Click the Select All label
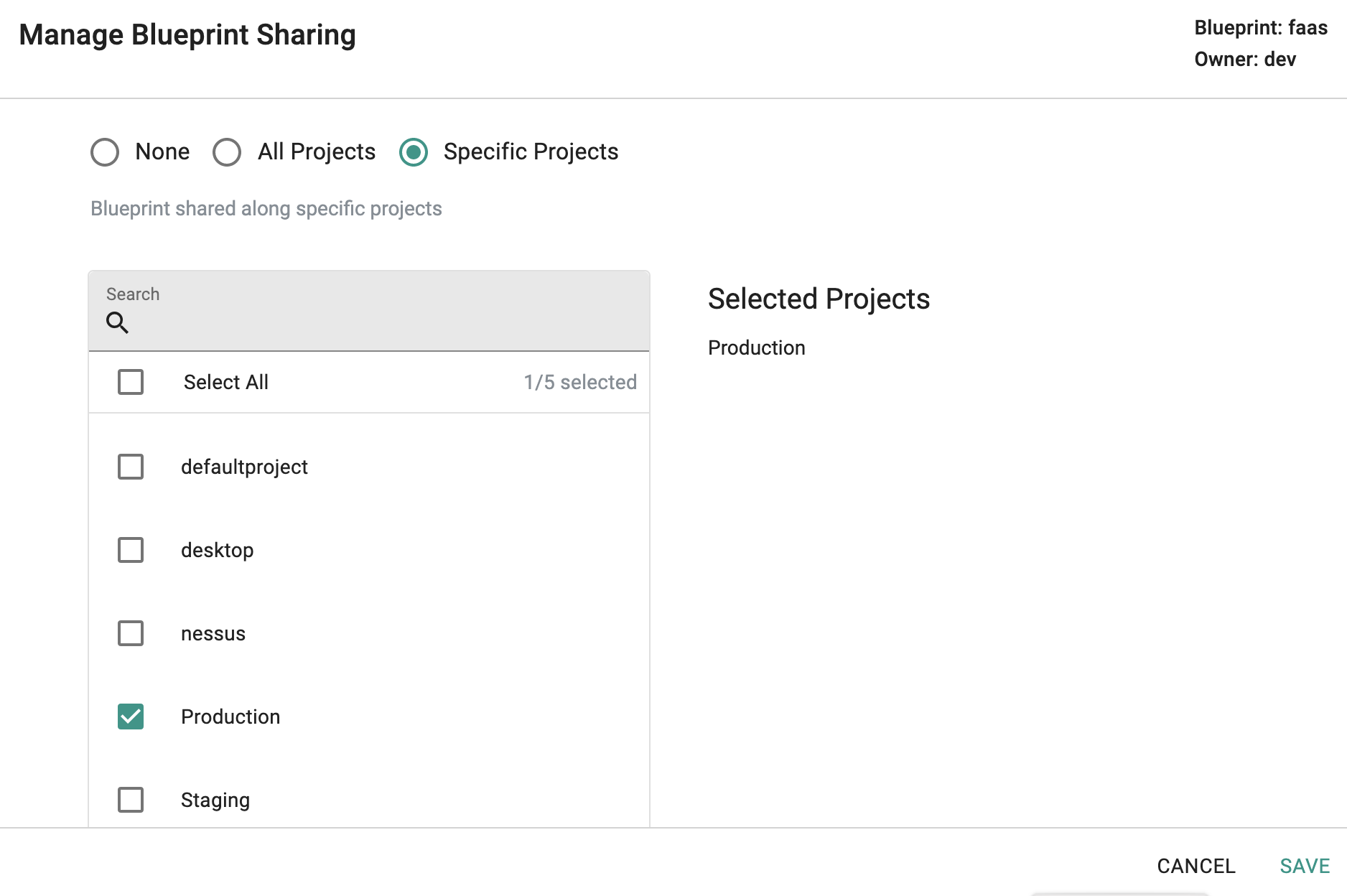This screenshot has width=1347, height=896. pos(226,382)
